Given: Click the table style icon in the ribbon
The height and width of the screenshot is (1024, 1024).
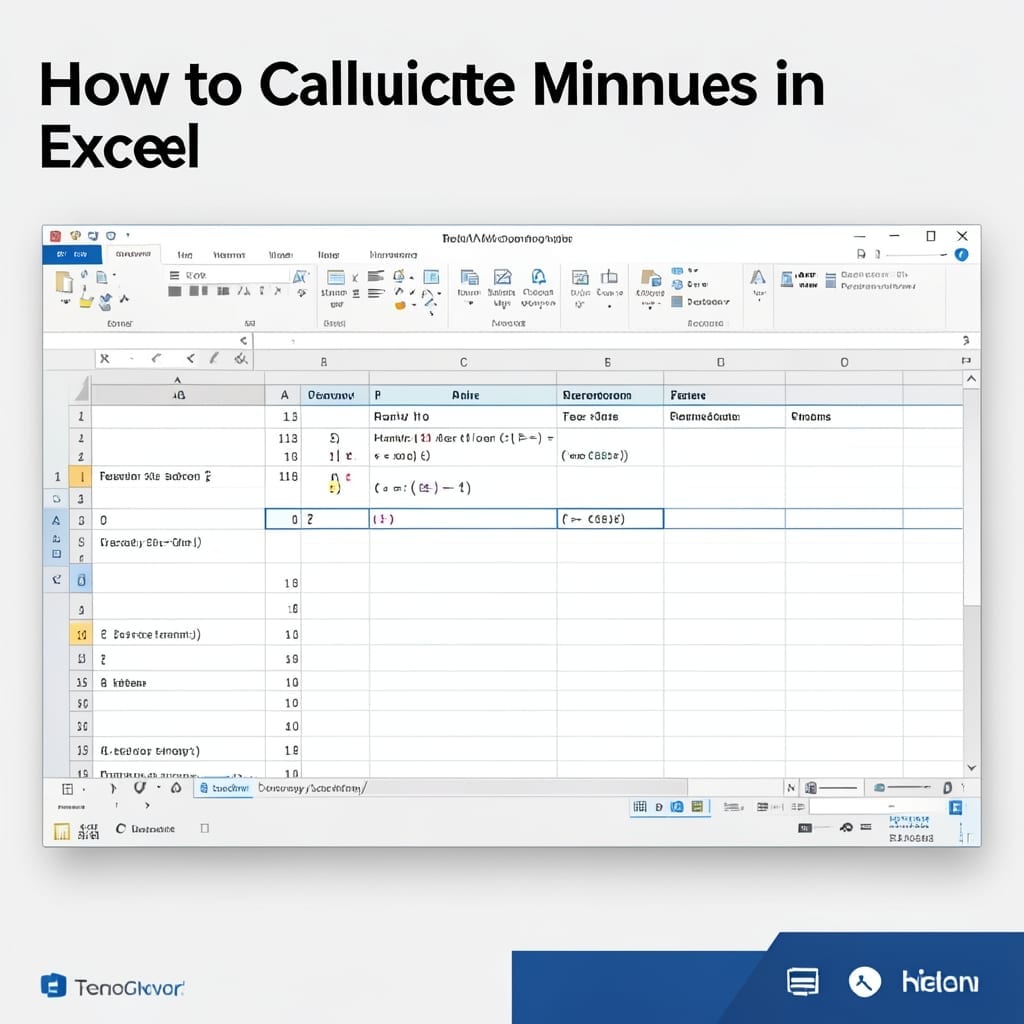Looking at the screenshot, I should [x=336, y=278].
